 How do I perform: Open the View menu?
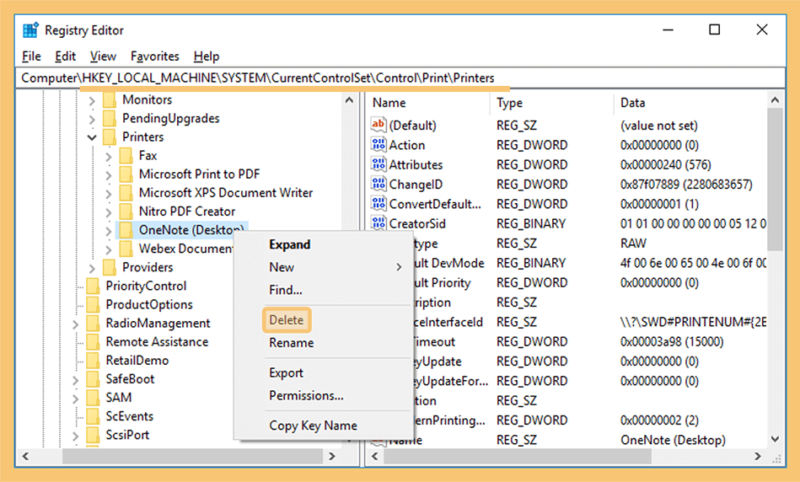(x=103, y=56)
